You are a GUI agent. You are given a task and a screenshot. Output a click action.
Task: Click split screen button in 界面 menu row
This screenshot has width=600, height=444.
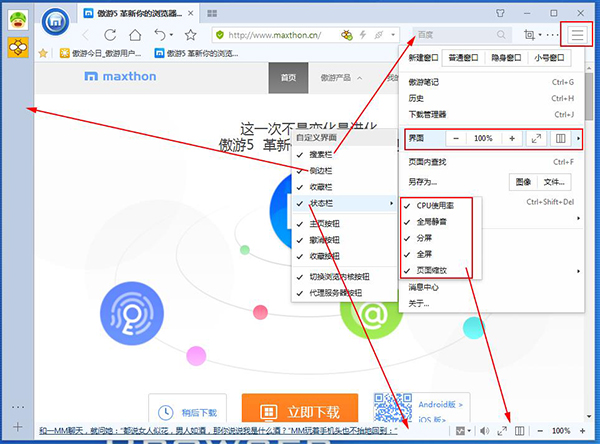(560, 139)
